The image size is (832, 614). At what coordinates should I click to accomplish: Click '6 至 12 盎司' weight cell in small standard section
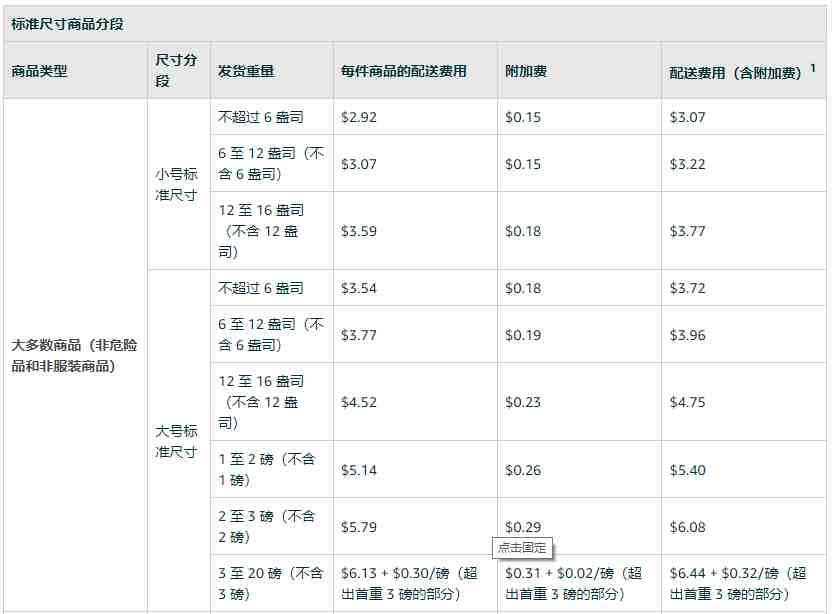(271, 163)
